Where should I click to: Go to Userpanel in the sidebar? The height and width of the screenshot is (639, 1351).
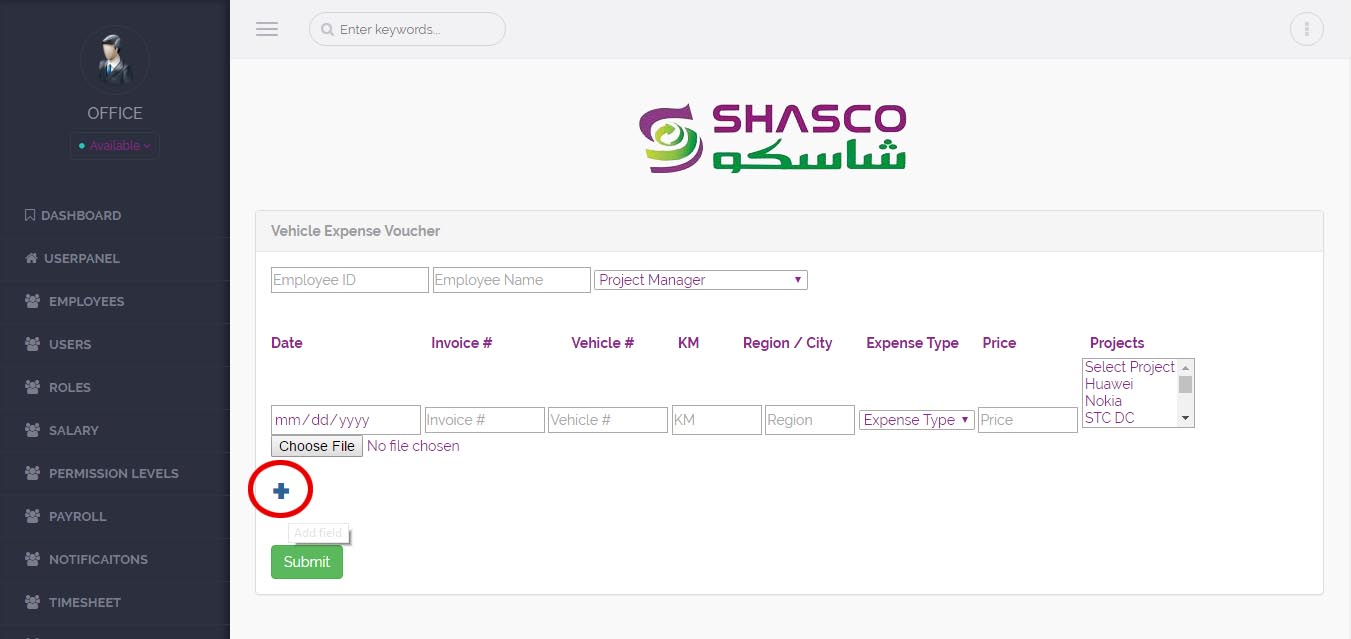[81, 258]
